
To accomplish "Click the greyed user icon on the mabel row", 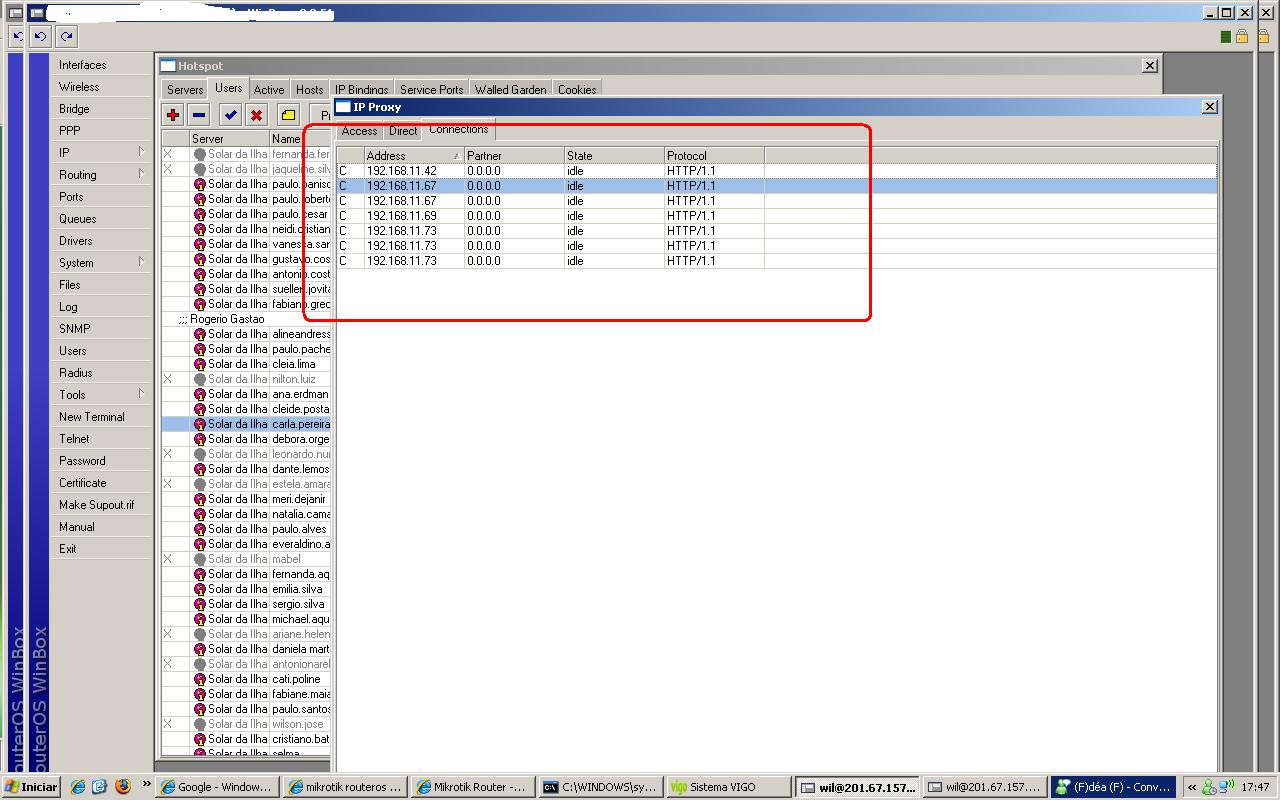I will click(x=199, y=559).
